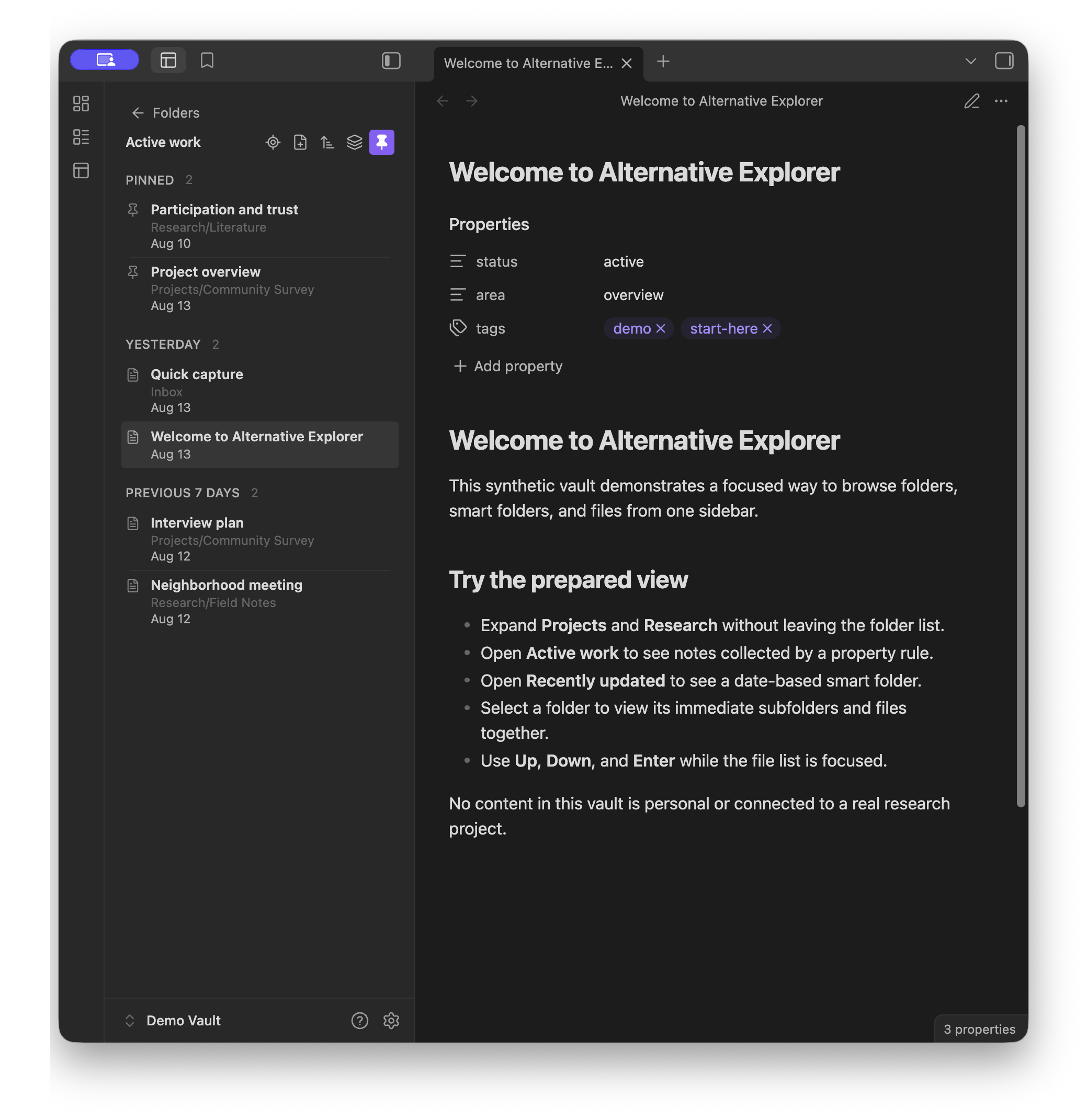Click the grid ribbon icon
Screen dimensions: 1087x1120
81,104
